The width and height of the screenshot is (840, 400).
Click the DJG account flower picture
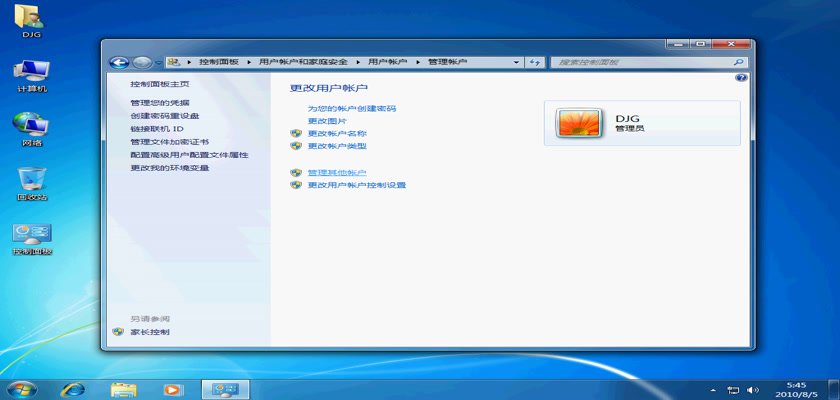pos(577,123)
